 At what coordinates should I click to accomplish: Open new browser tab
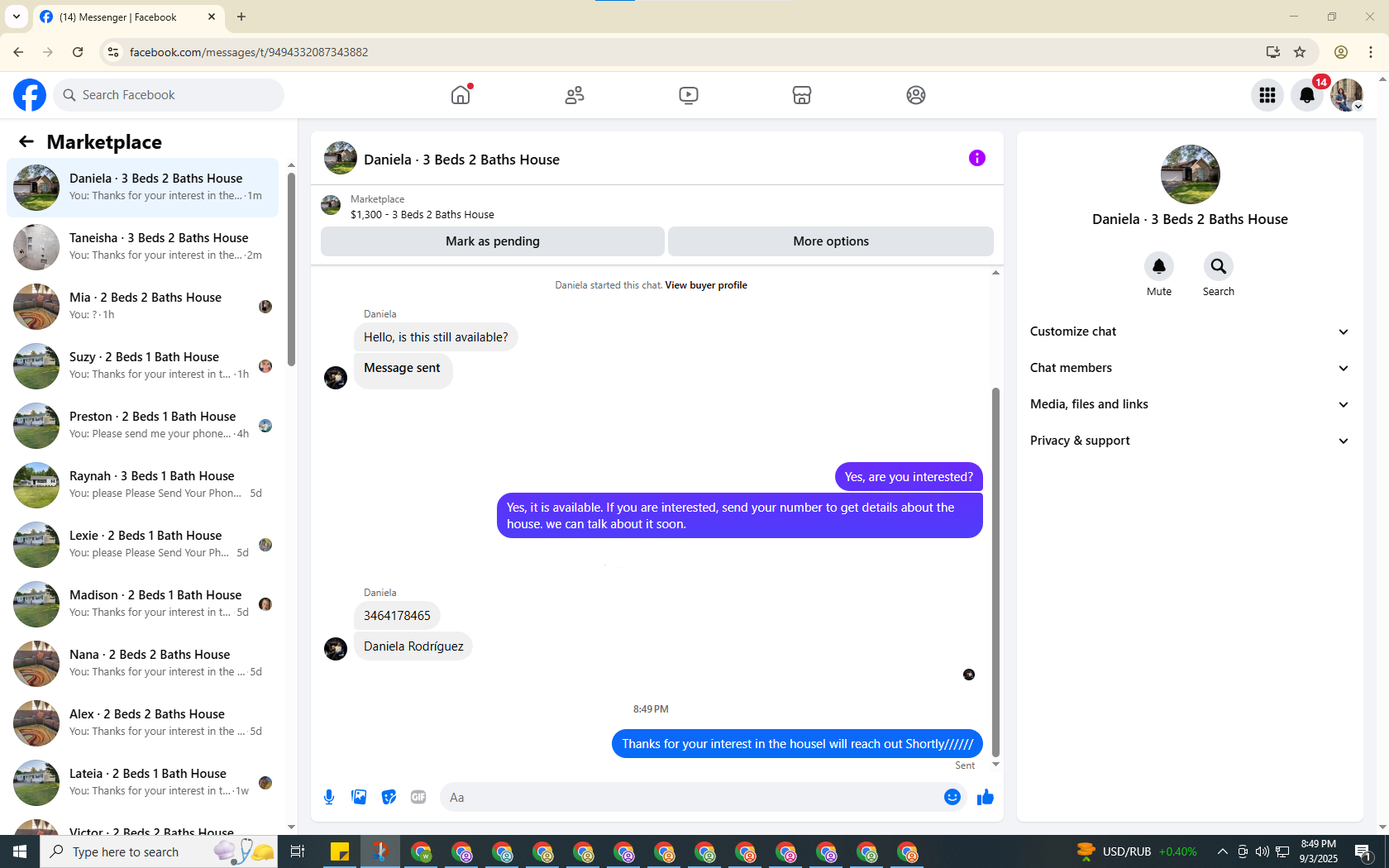[241, 17]
